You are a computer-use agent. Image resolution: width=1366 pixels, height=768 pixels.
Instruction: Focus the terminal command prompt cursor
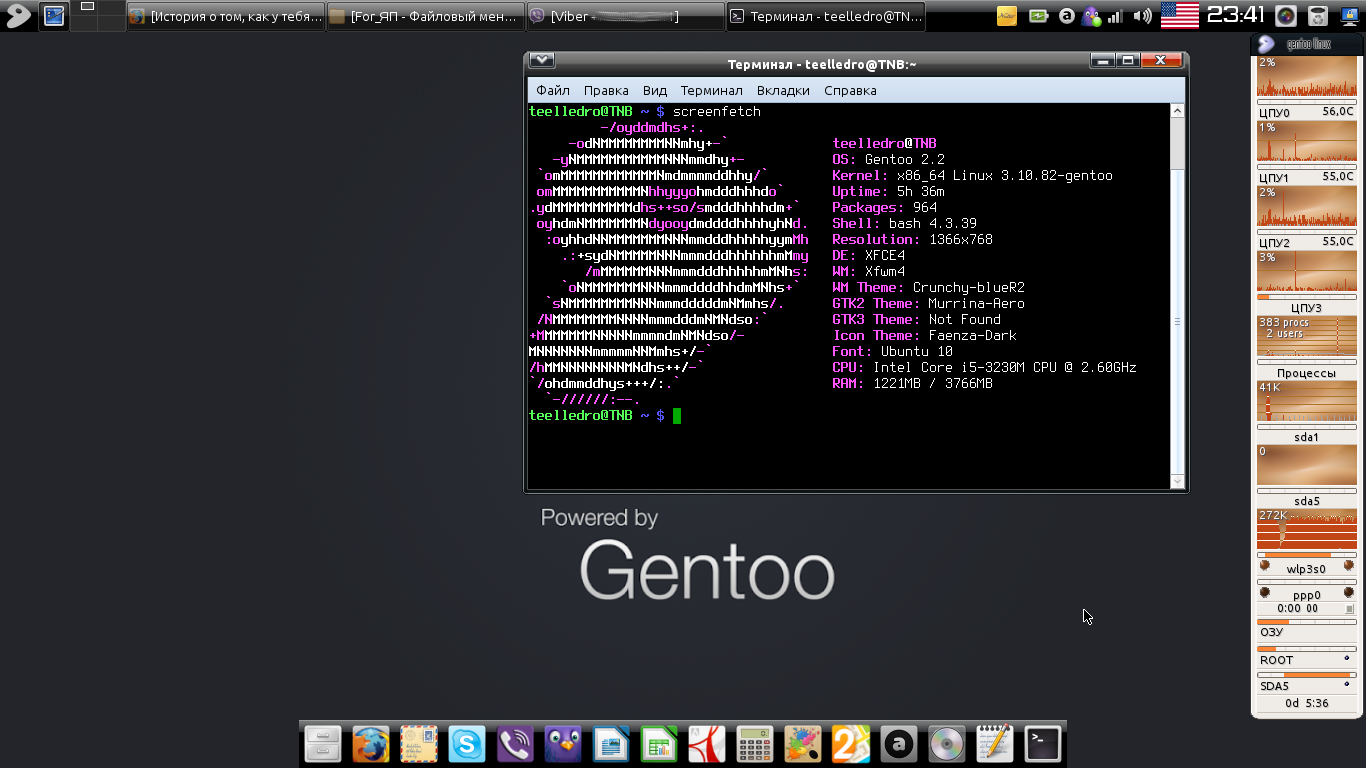click(x=677, y=416)
